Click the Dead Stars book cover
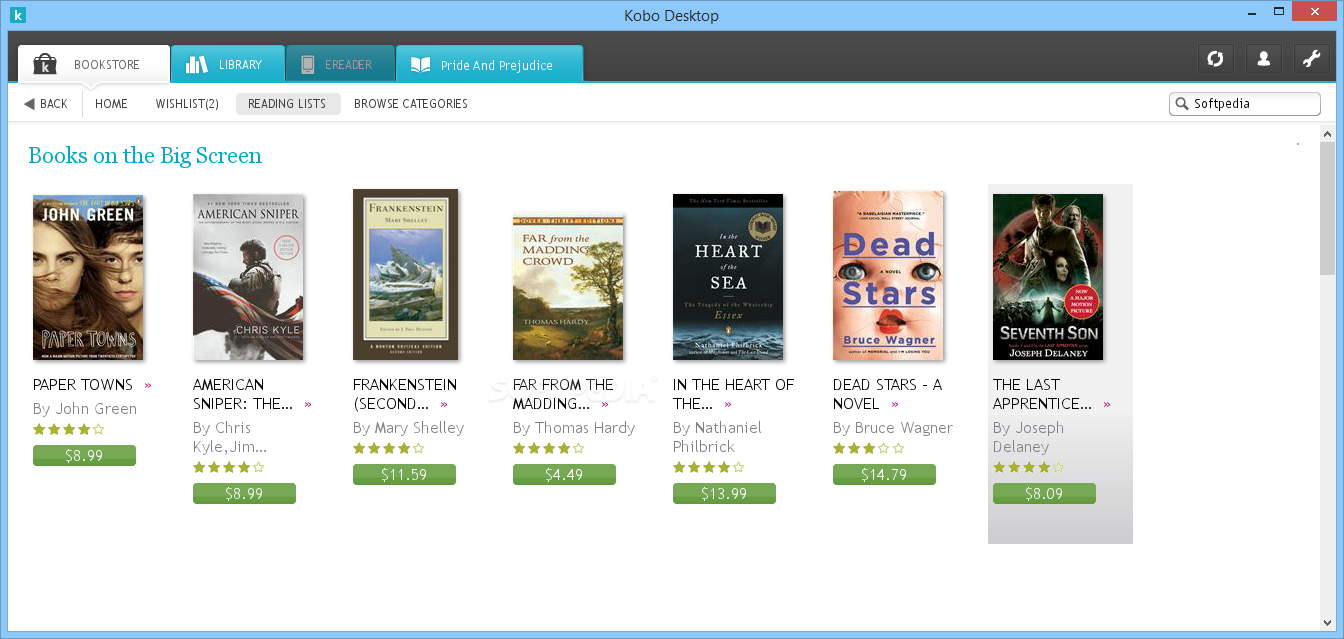 [x=888, y=276]
